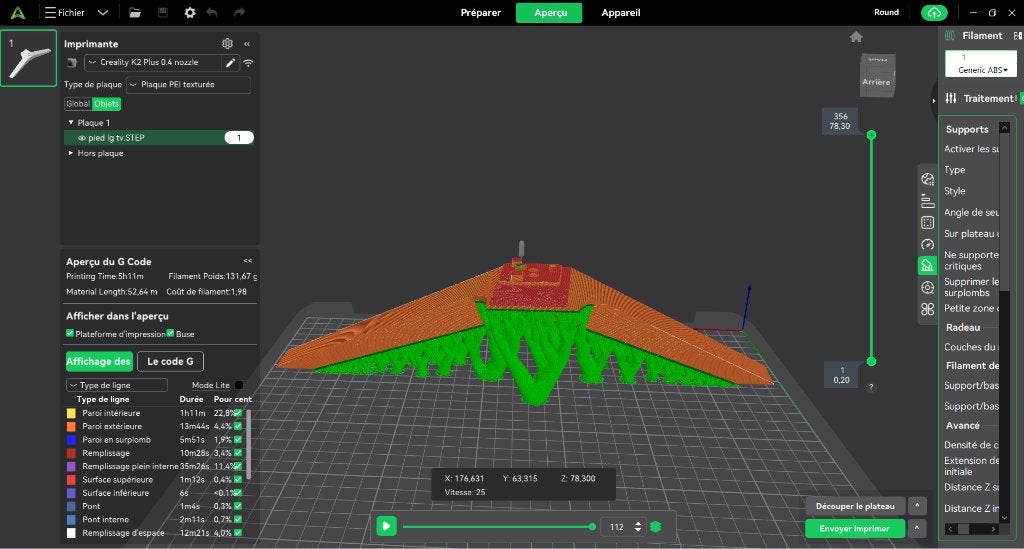Expand options next to Envoyer Imprimer

(917, 528)
